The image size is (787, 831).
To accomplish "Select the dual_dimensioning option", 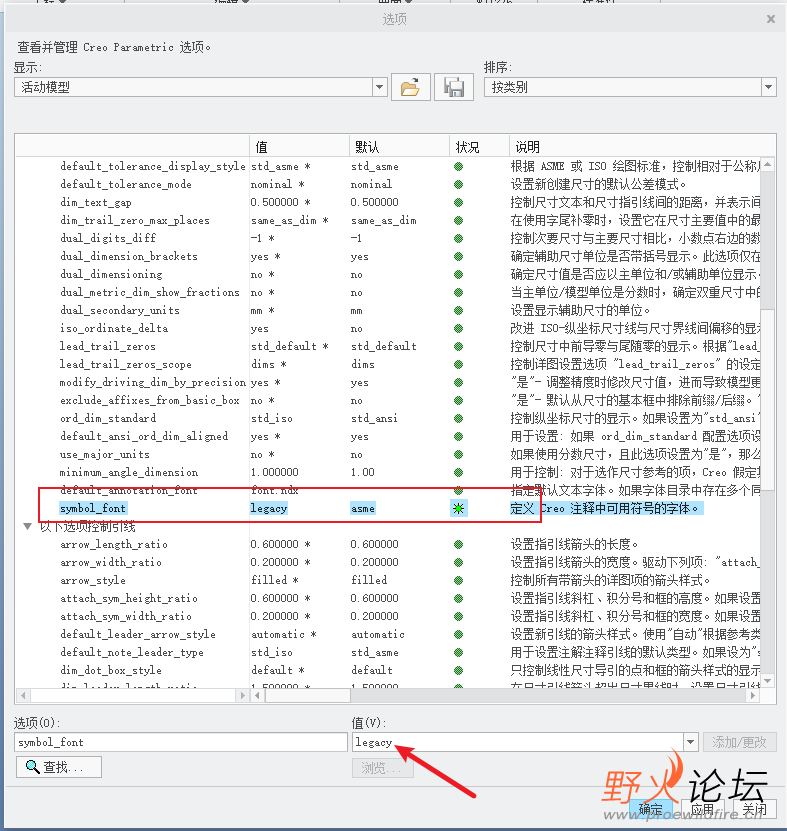I will coord(111,275).
